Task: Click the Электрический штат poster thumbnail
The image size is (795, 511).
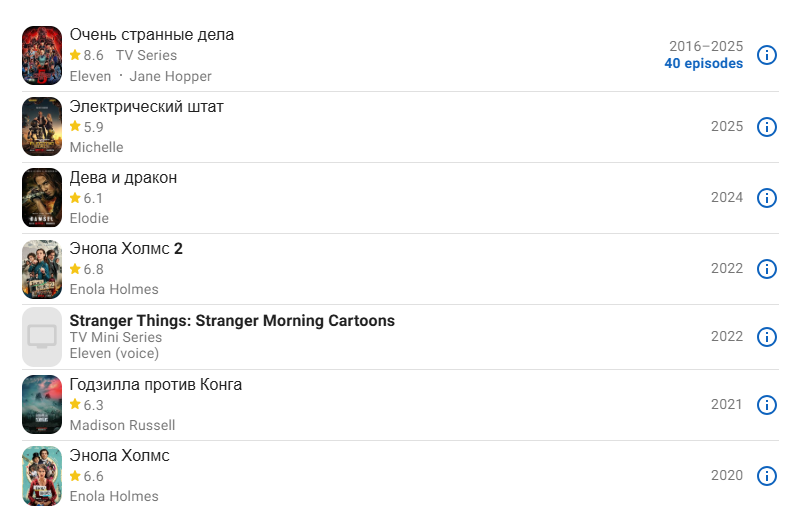Action: pyautogui.click(x=42, y=127)
